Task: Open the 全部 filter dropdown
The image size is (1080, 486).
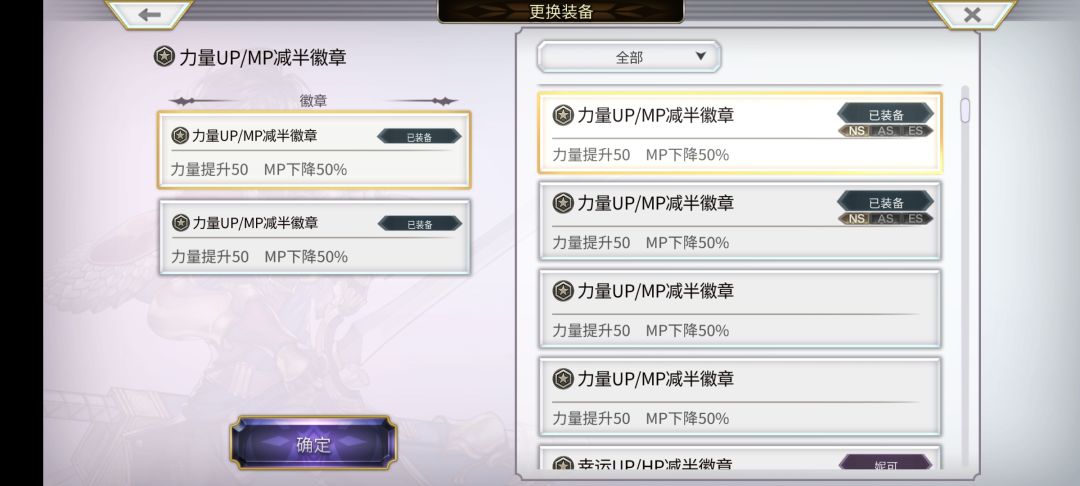Action: (629, 57)
